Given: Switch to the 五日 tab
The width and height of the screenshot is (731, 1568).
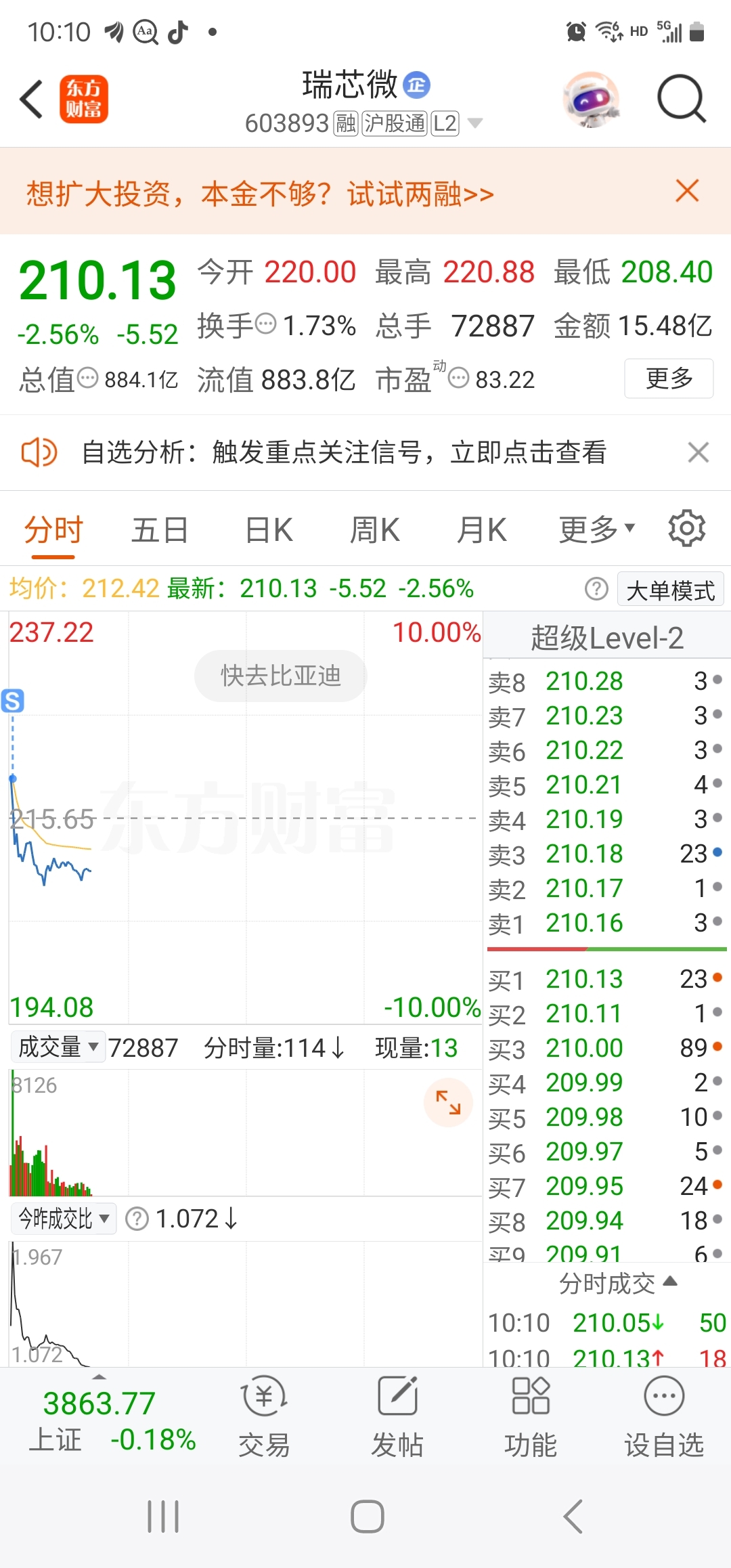Looking at the screenshot, I should (160, 529).
